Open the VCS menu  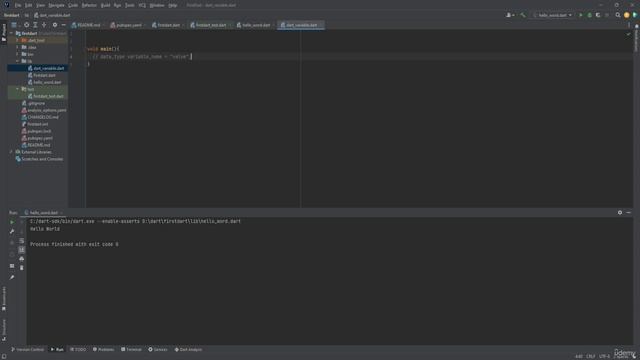(142, 5)
